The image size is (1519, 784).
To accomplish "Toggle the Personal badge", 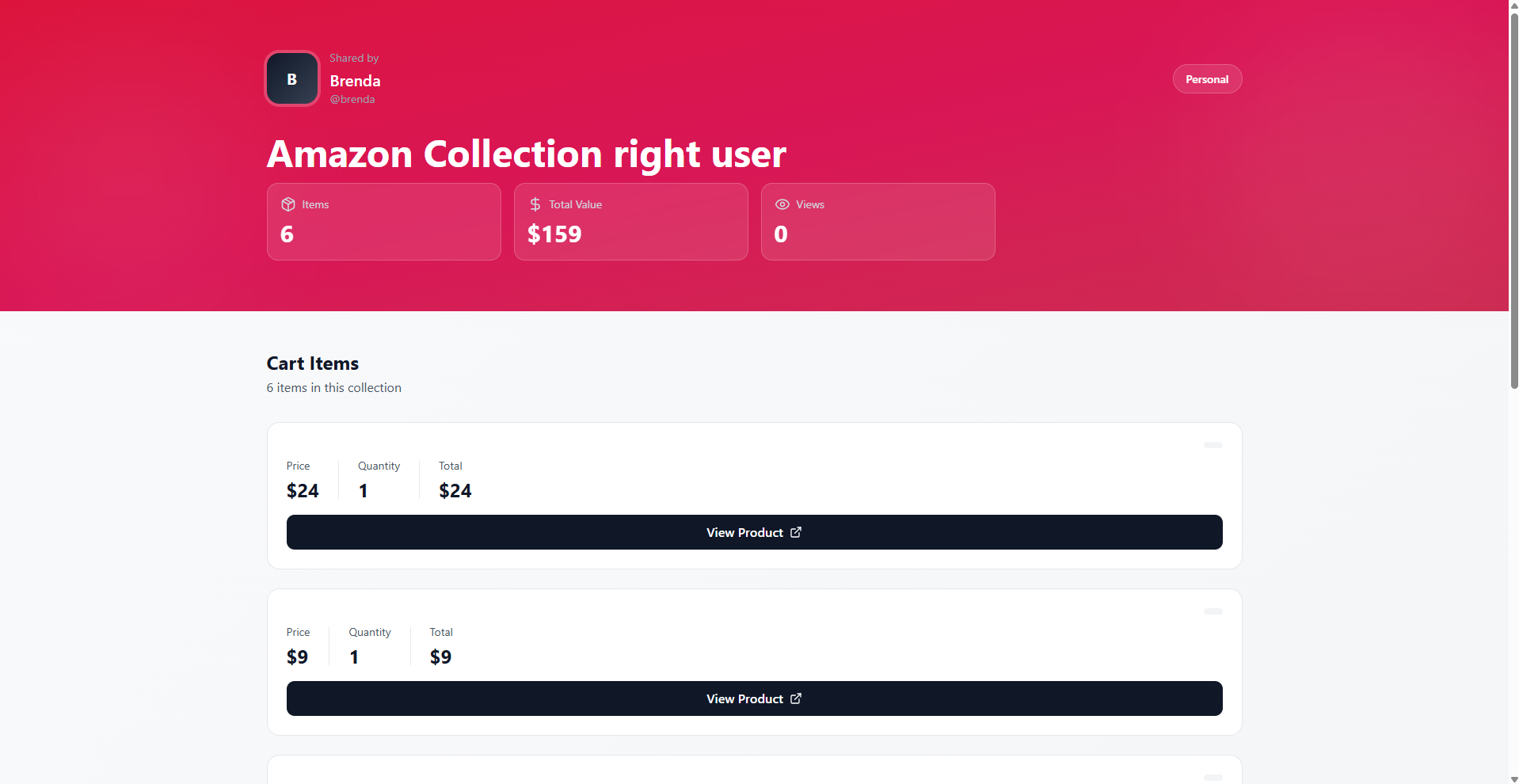I will click(1206, 78).
